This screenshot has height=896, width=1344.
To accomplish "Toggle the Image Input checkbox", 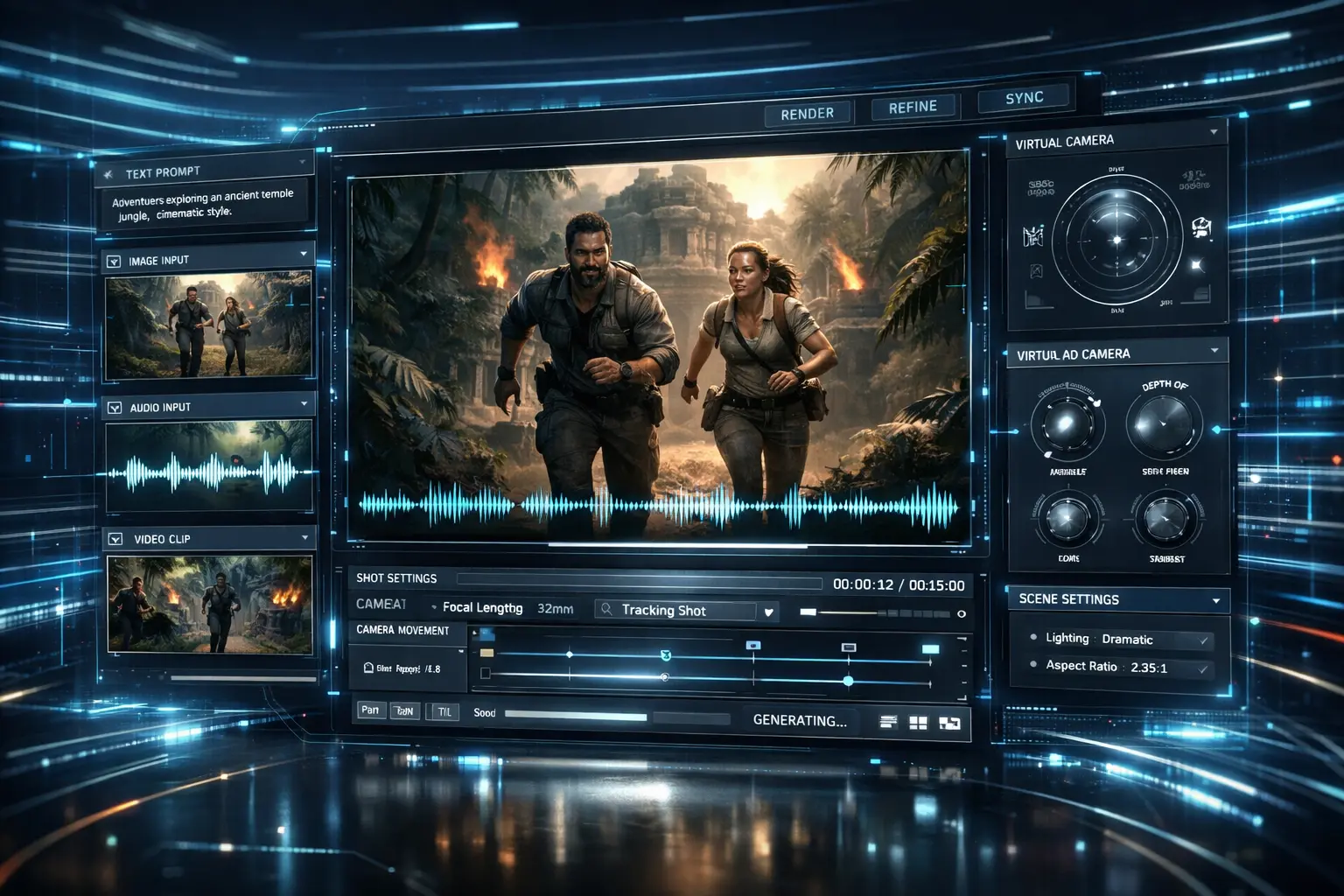I will (114, 261).
